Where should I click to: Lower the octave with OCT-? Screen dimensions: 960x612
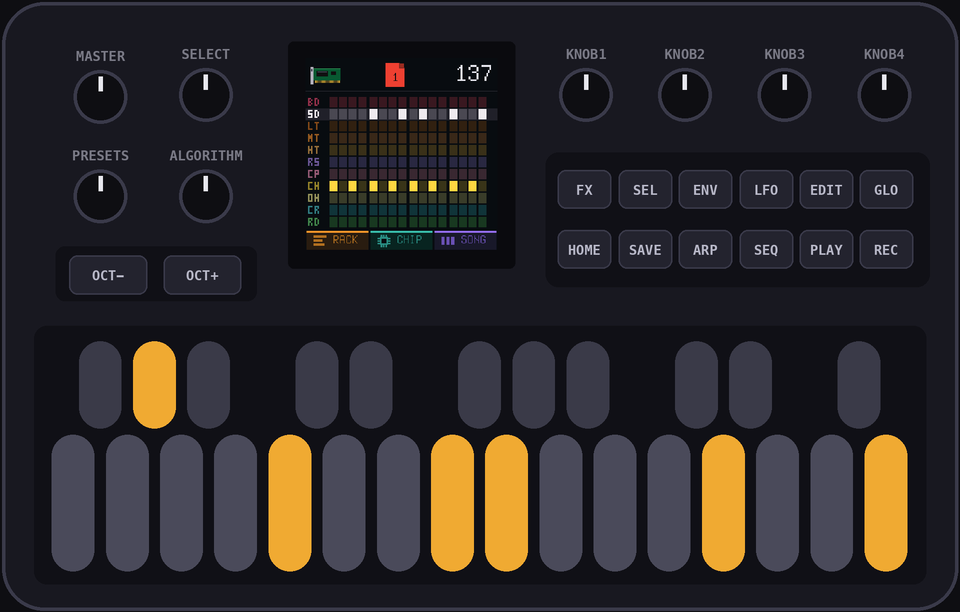tap(108, 275)
